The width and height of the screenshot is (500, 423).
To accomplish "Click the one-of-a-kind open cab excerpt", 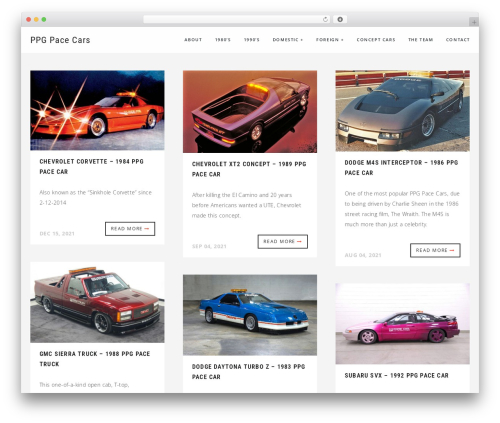I will (x=84, y=385).
